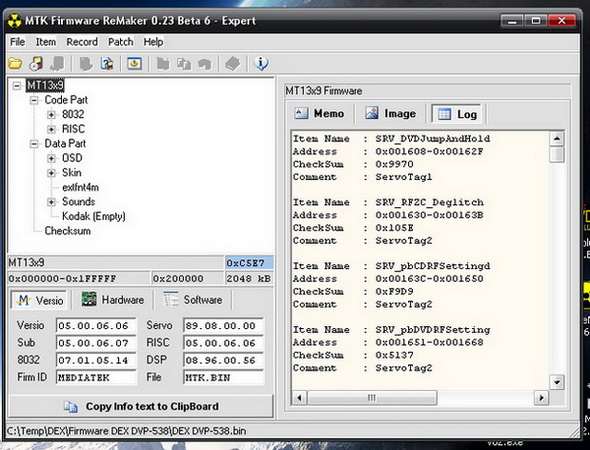Click the radiation app icon in the title bar
This screenshot has width=590, height=450.
14,21
